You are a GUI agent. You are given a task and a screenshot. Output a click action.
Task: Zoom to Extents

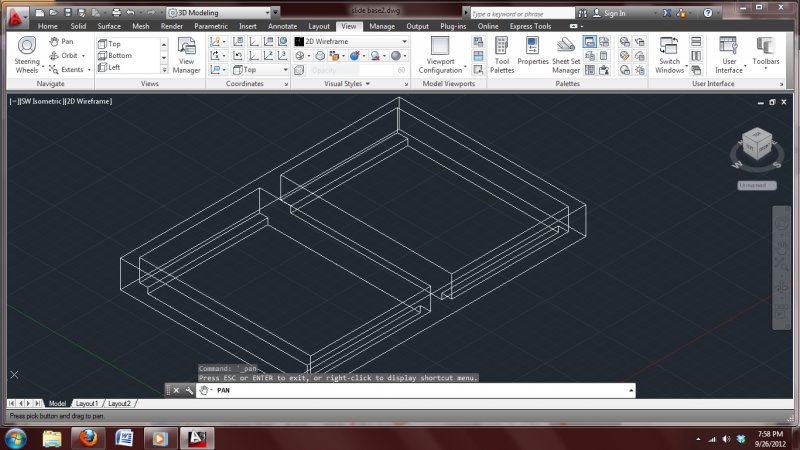[66, 69]
